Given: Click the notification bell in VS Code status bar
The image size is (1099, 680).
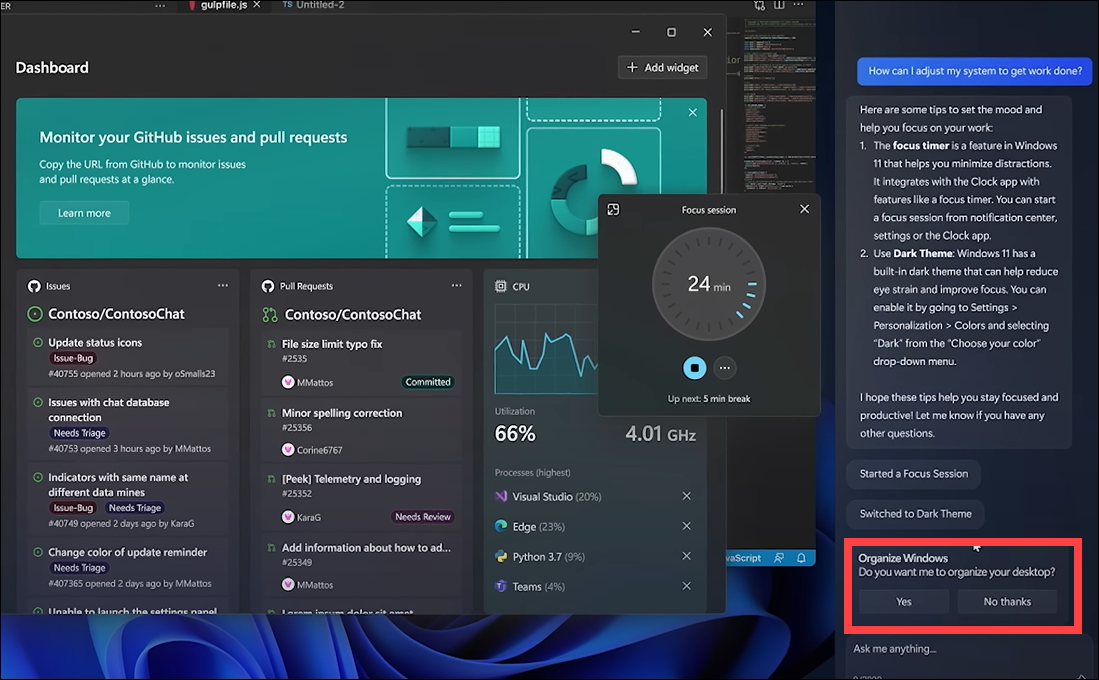Looking at the screenshot, I should point(801,558).
